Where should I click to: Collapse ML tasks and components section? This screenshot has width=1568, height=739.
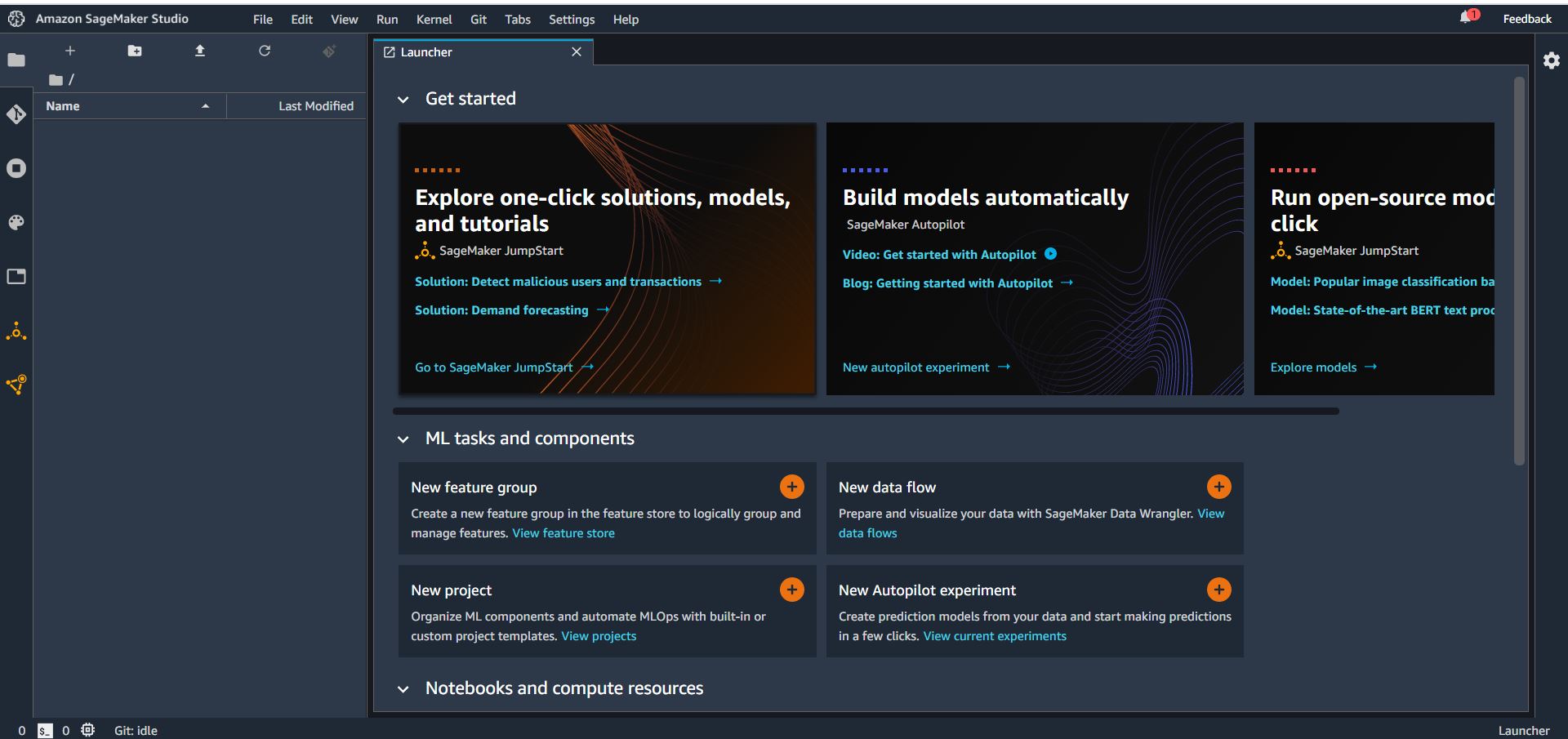coord(403,439)
